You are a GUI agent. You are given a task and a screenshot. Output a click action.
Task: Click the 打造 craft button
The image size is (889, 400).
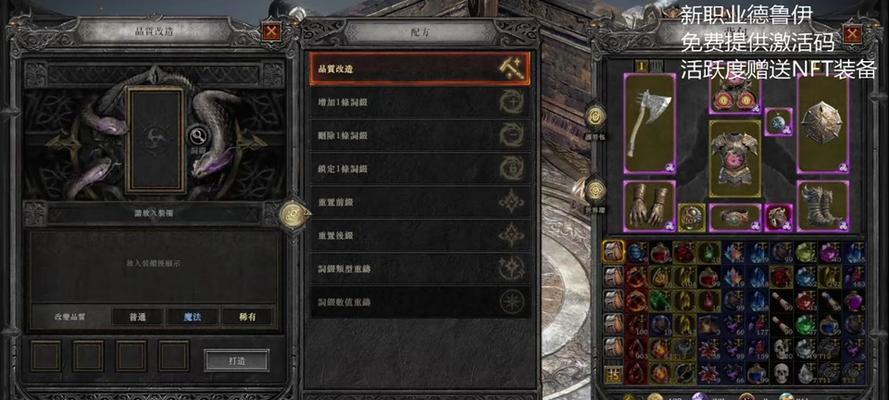236,360
